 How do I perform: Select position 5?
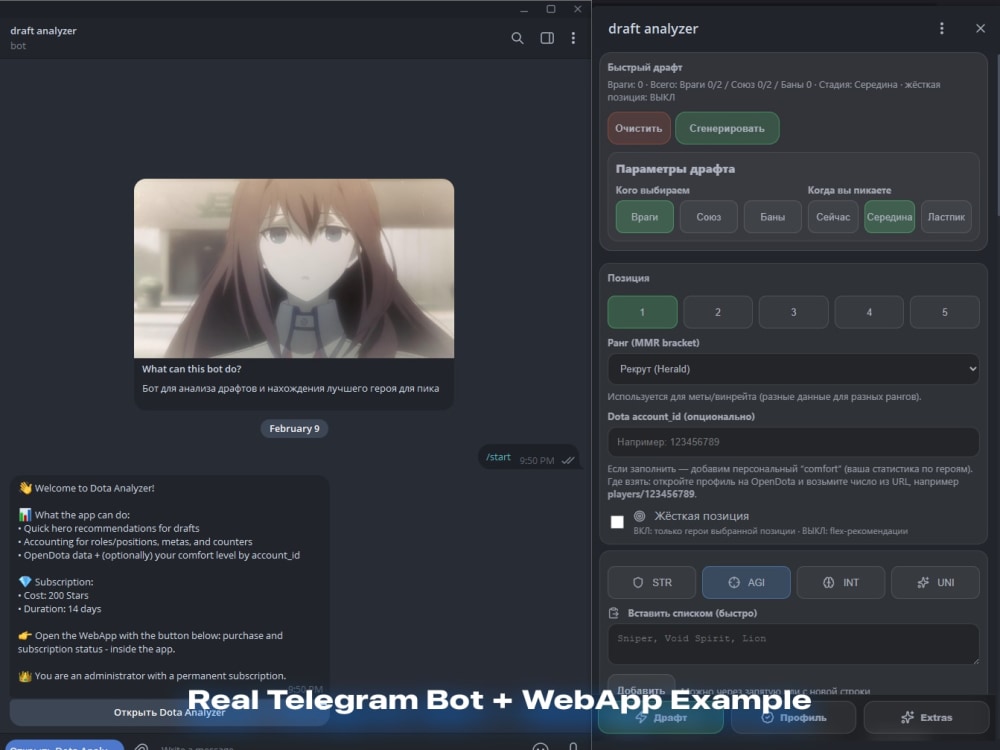[x=945, y=312]
